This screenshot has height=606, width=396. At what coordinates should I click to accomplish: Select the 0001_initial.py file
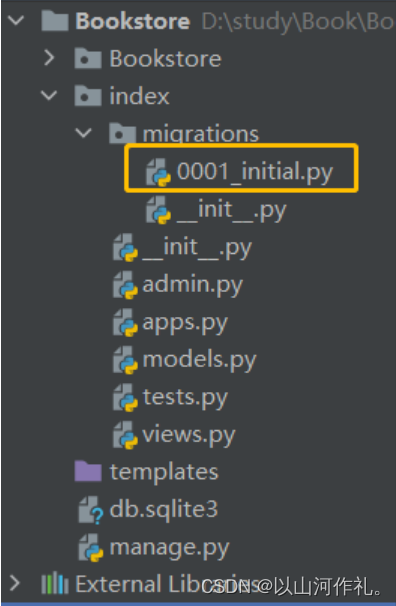pyautogui.click(x=255, y=171)
